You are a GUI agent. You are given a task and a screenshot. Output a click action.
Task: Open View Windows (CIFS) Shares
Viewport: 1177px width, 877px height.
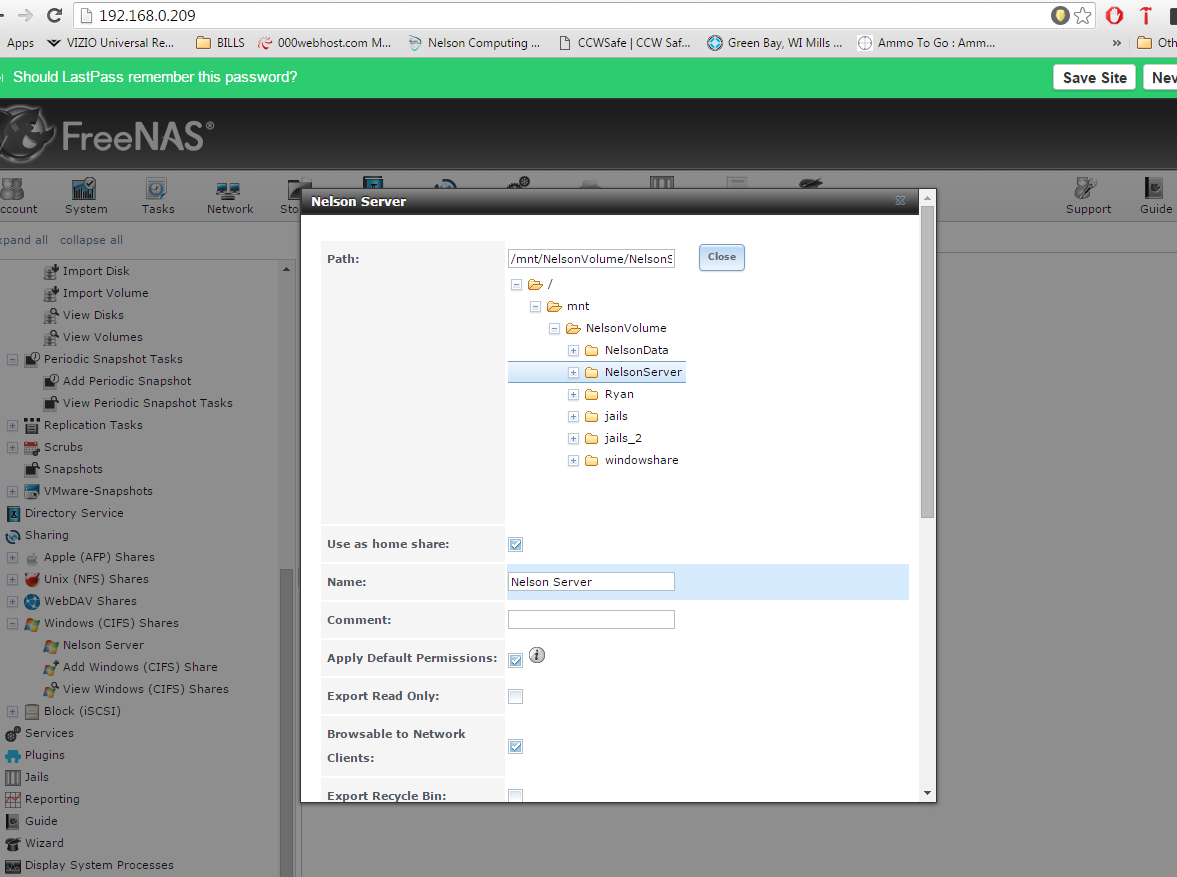point(145,689)
